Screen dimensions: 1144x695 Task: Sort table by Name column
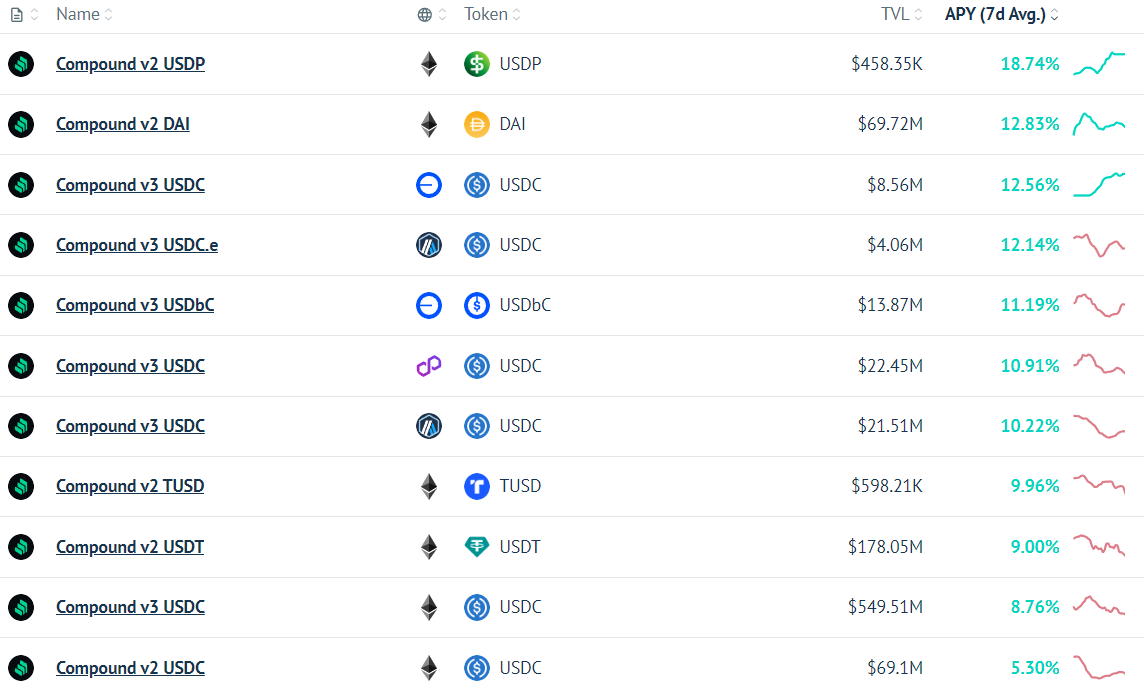tap(85, 15)
